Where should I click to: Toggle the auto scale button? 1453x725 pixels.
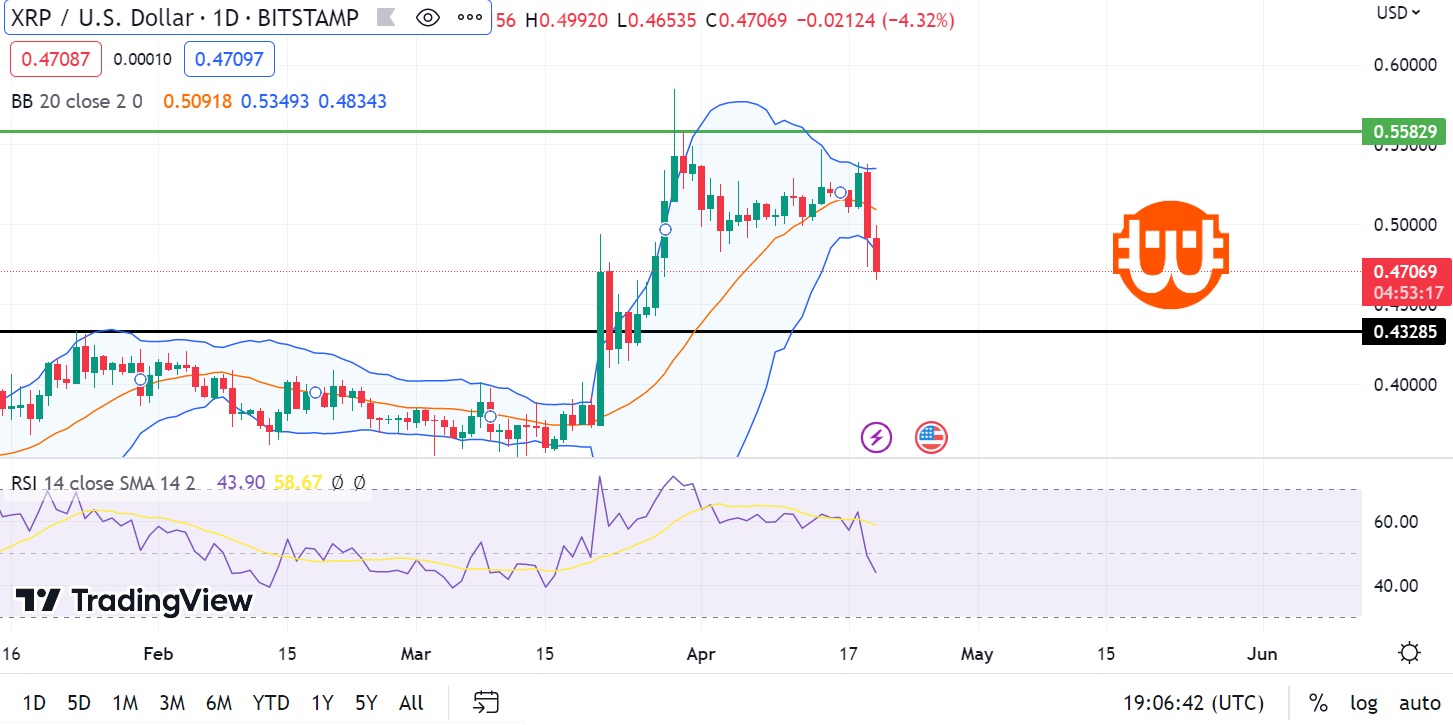[x=1419, y=703]
